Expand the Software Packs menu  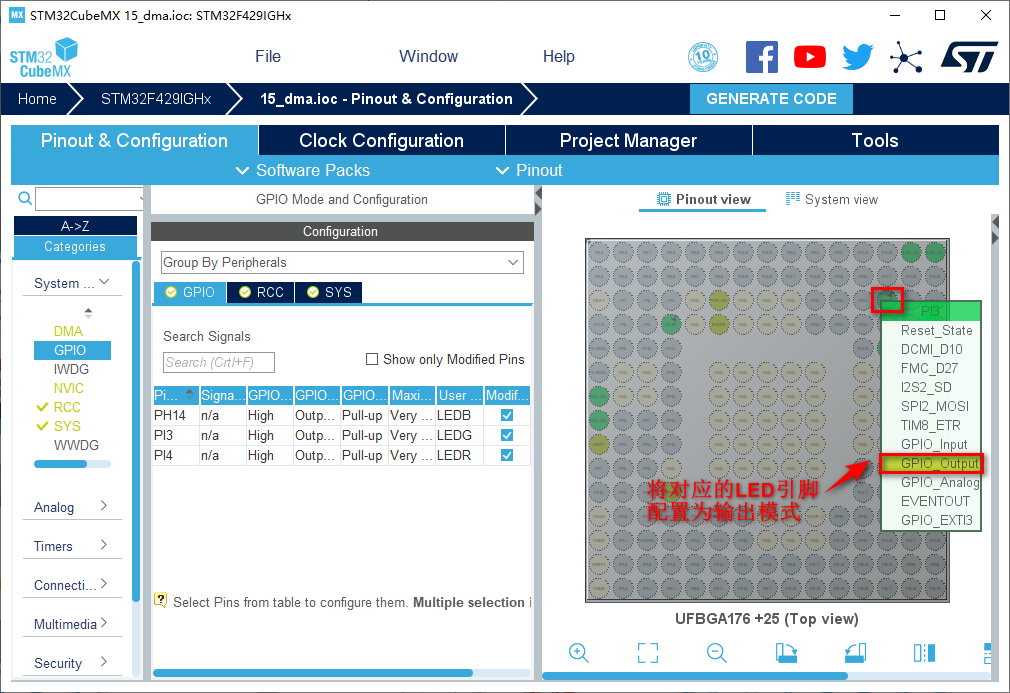click(303, 170)
